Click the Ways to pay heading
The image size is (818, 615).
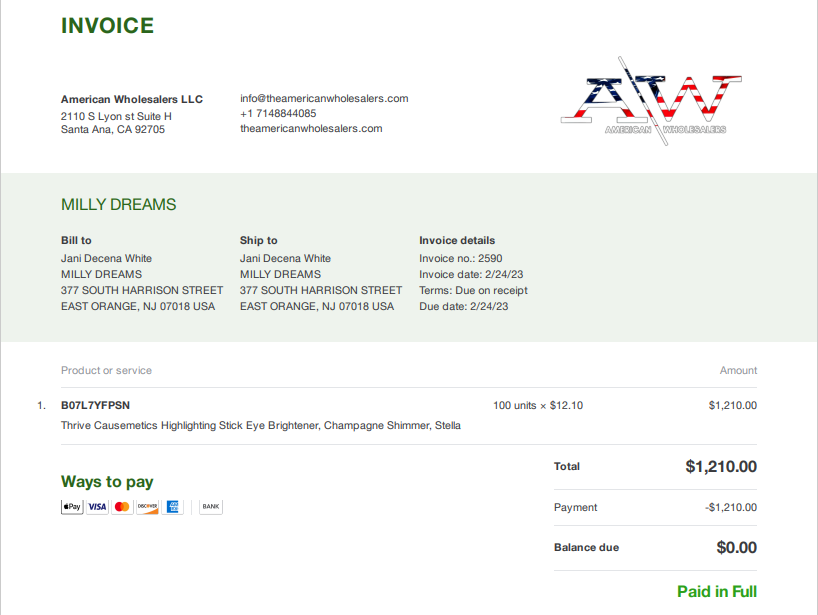[107, 481]
